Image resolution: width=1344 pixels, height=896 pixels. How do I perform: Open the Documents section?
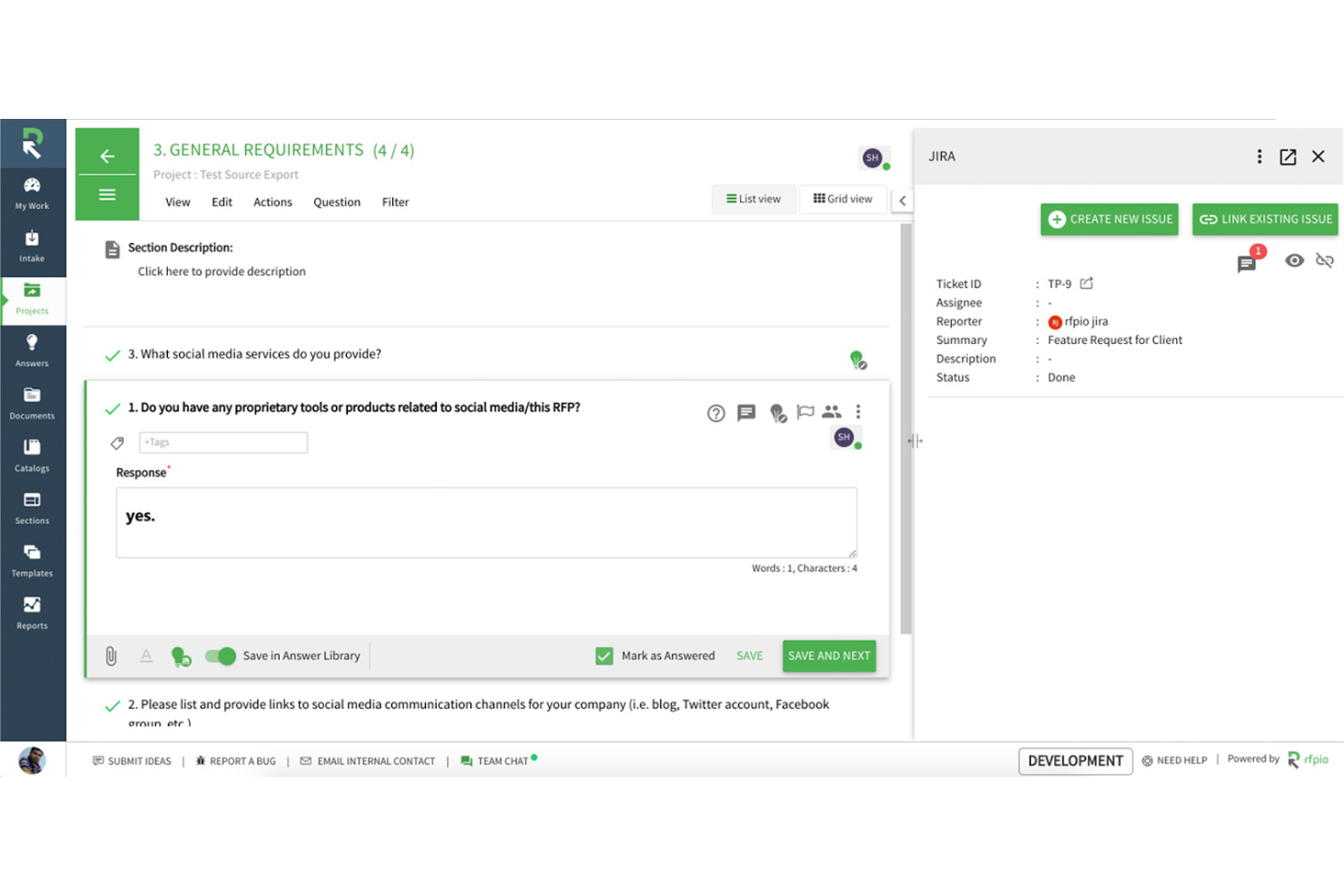click(x=32, y=403)
